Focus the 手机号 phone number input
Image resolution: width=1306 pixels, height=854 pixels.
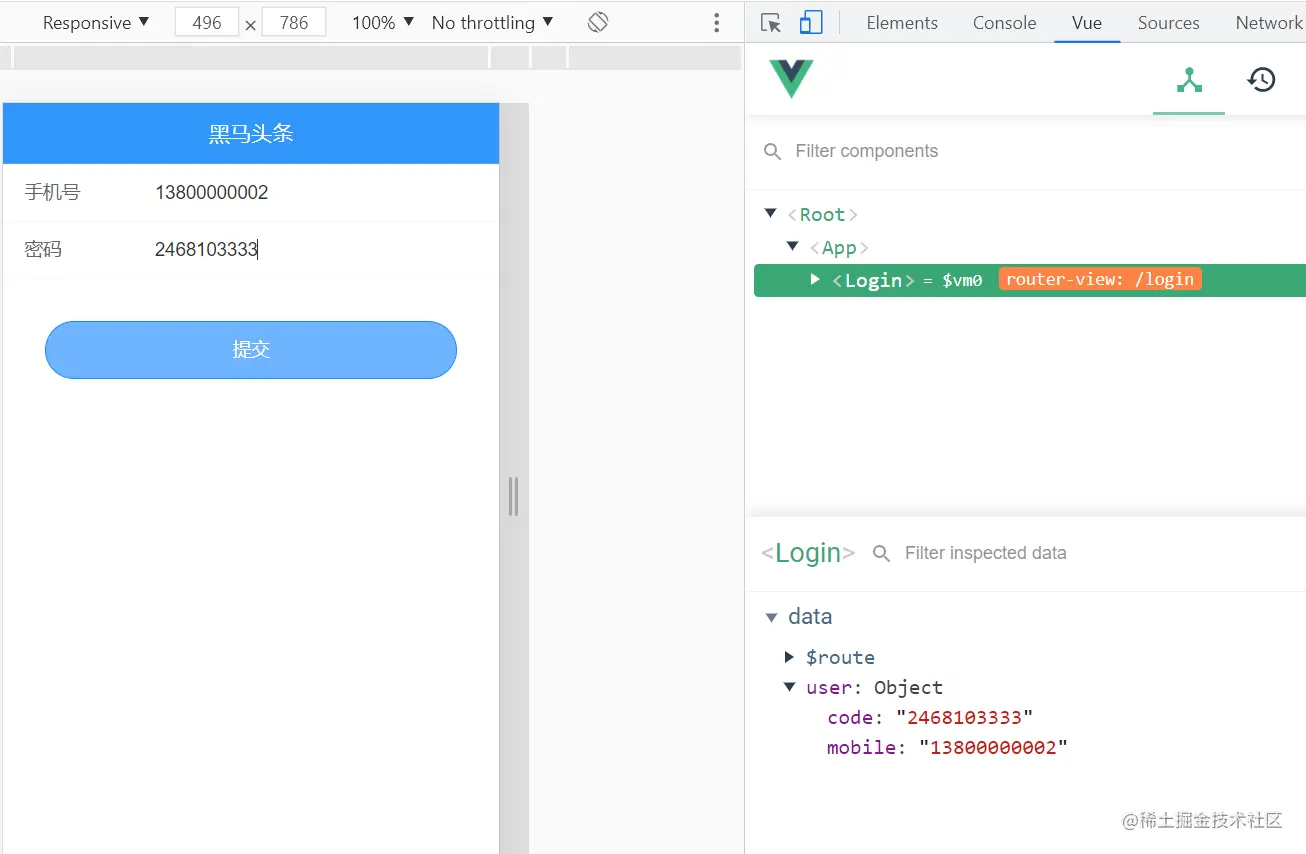[x=316, y=192]
